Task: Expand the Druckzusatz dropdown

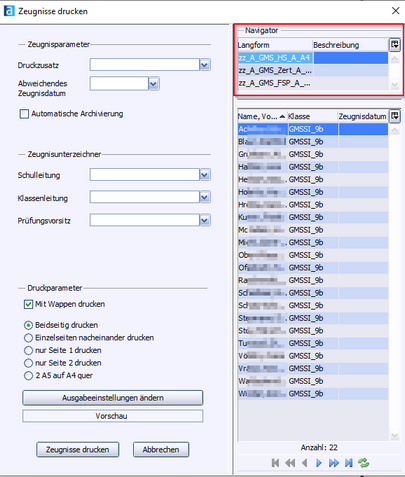Action: tap(205, 65)
